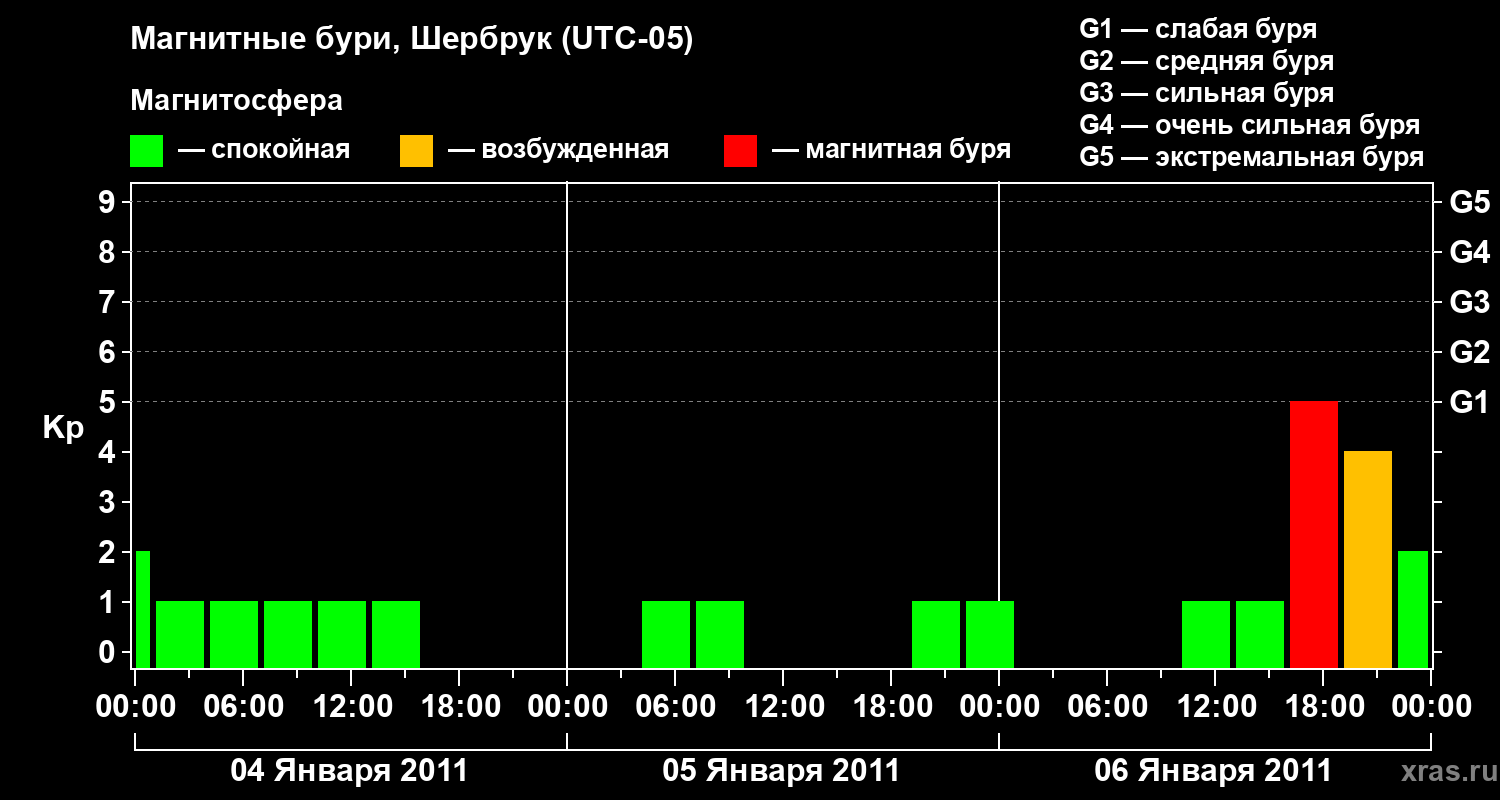Click the '12:00' time label for 05 Января
1500x800 pixels.
pyautogui.click(x=783, y=706)
